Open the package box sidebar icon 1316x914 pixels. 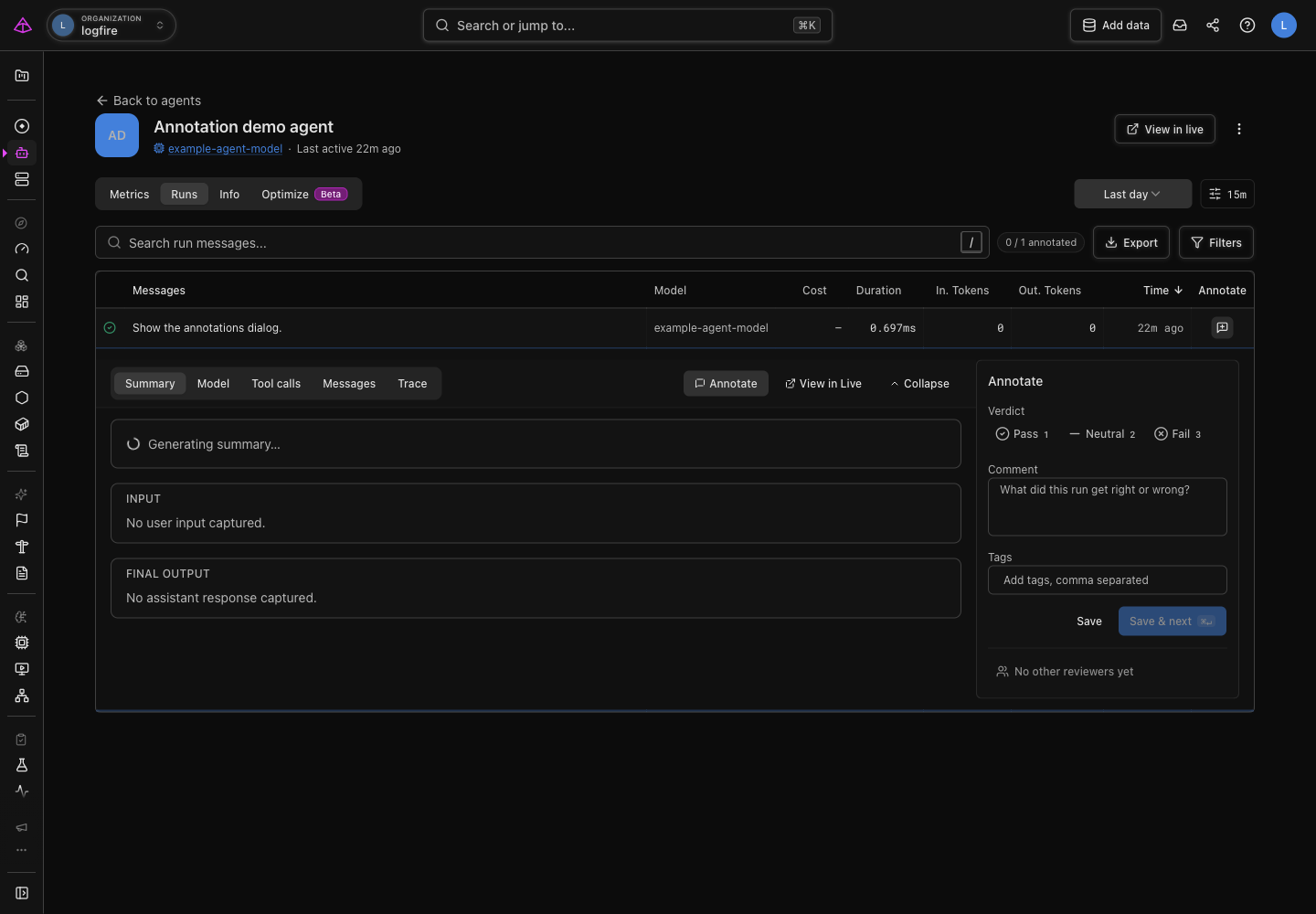coord(22,424)
